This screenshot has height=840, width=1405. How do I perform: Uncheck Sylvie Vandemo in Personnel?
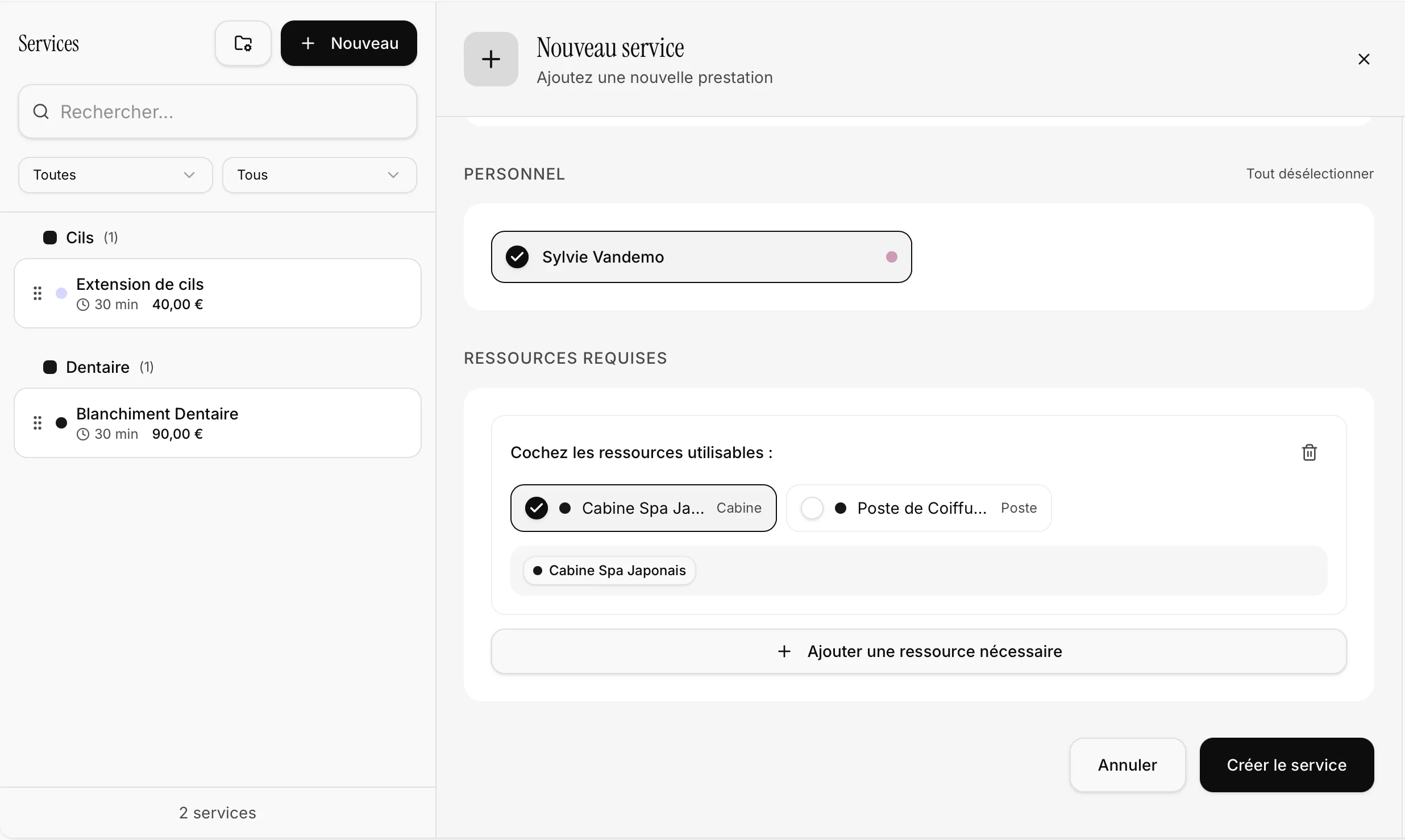(x=517, y=257)
